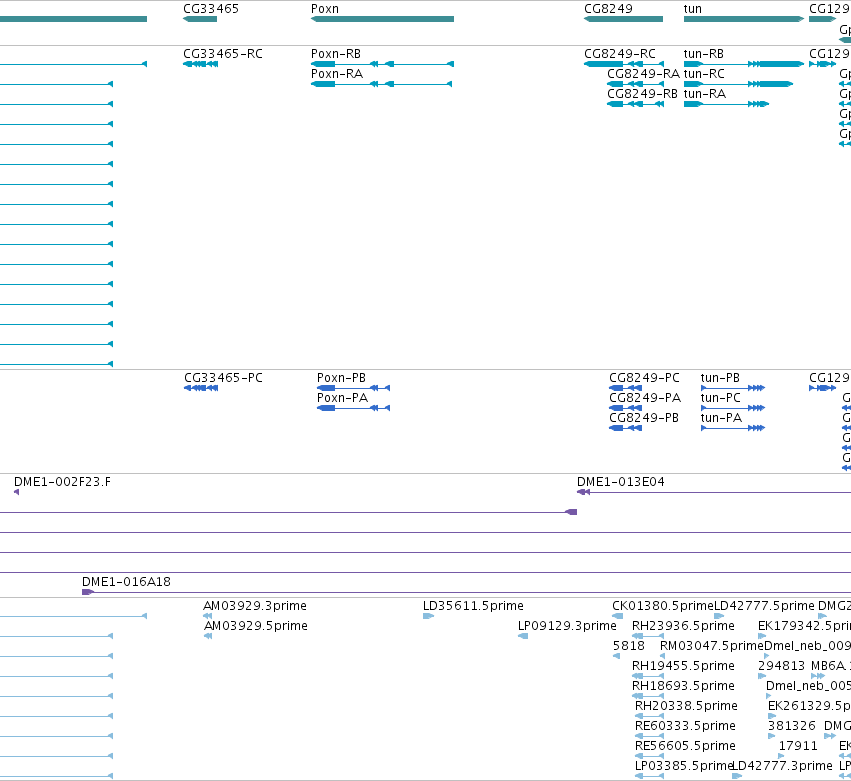The height and width of the screenshot is (781, 851).
Task: Click the RH19455.5prime label text
Action: tap(683, 666)
